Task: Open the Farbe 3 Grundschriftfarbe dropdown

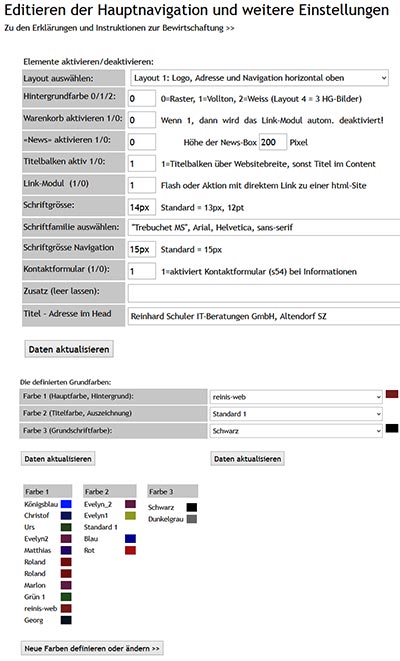Action: (x=296, y=431)
